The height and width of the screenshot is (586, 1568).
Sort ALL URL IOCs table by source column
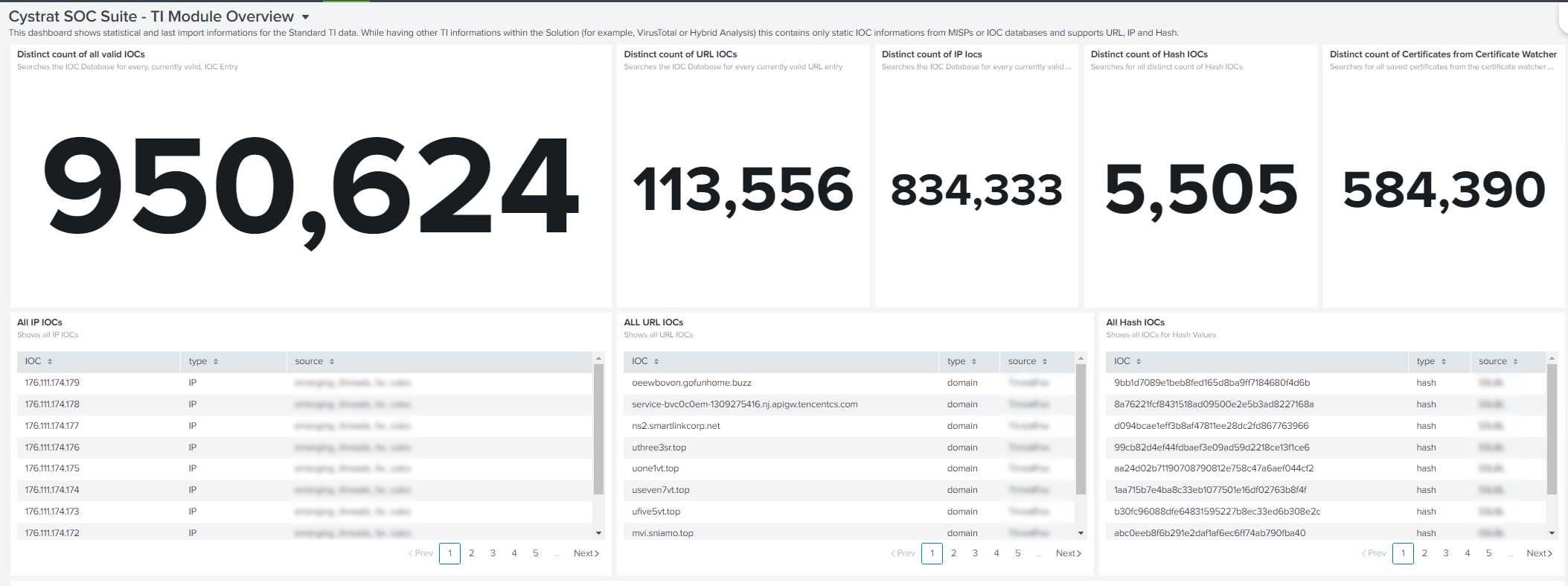[x=1028, y=361]
